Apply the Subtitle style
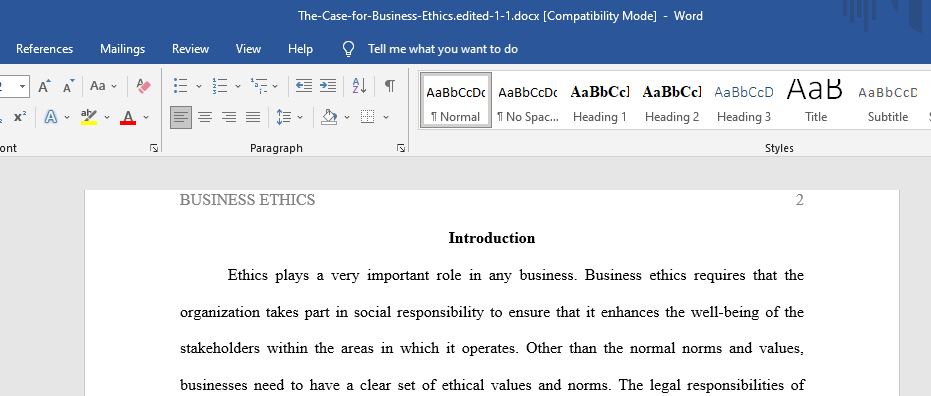The height and width of the screenshot is (396, 931). (888, 100)
